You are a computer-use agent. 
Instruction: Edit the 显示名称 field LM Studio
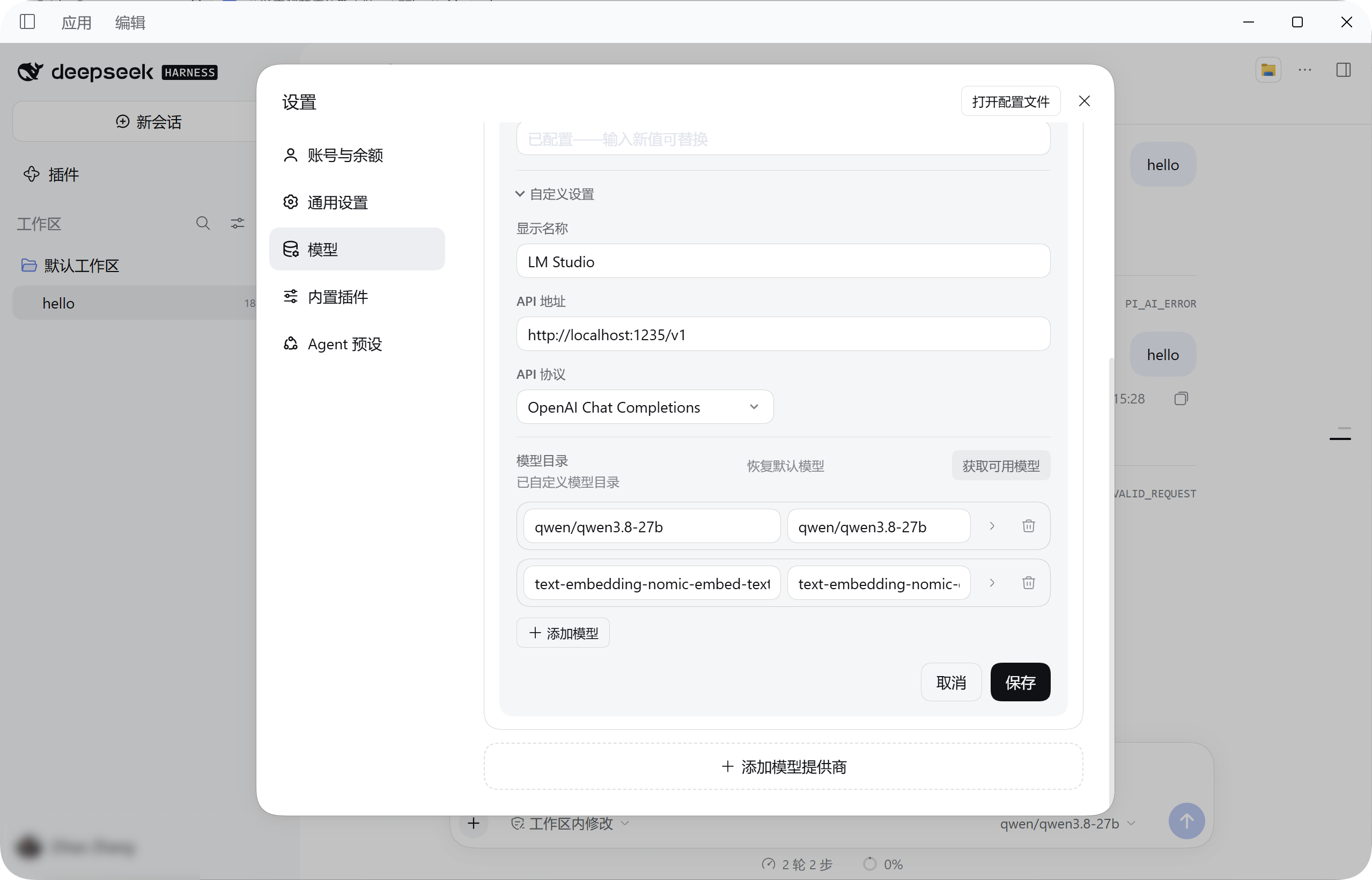pos(783,261)
